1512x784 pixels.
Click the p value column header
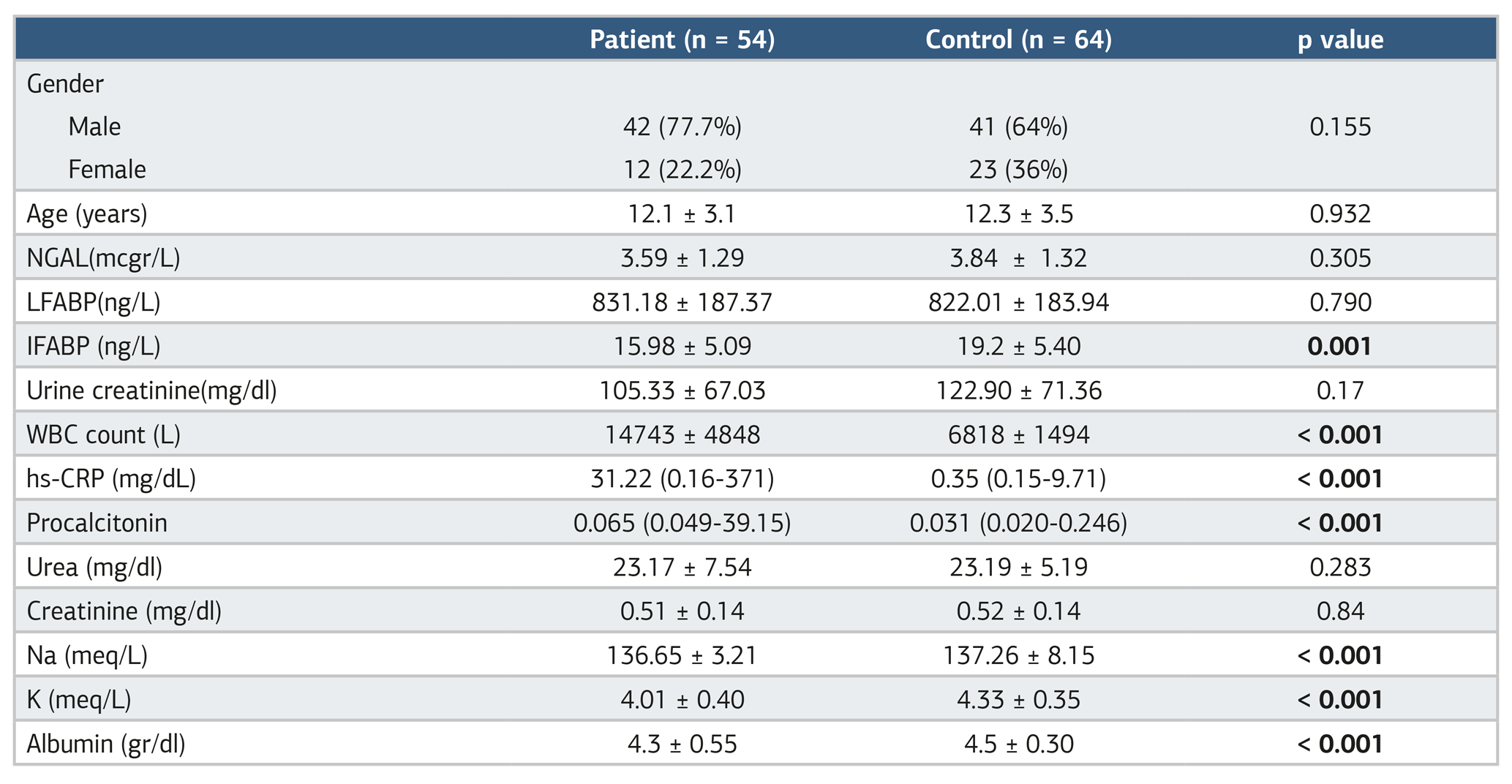click(1340, 40)
